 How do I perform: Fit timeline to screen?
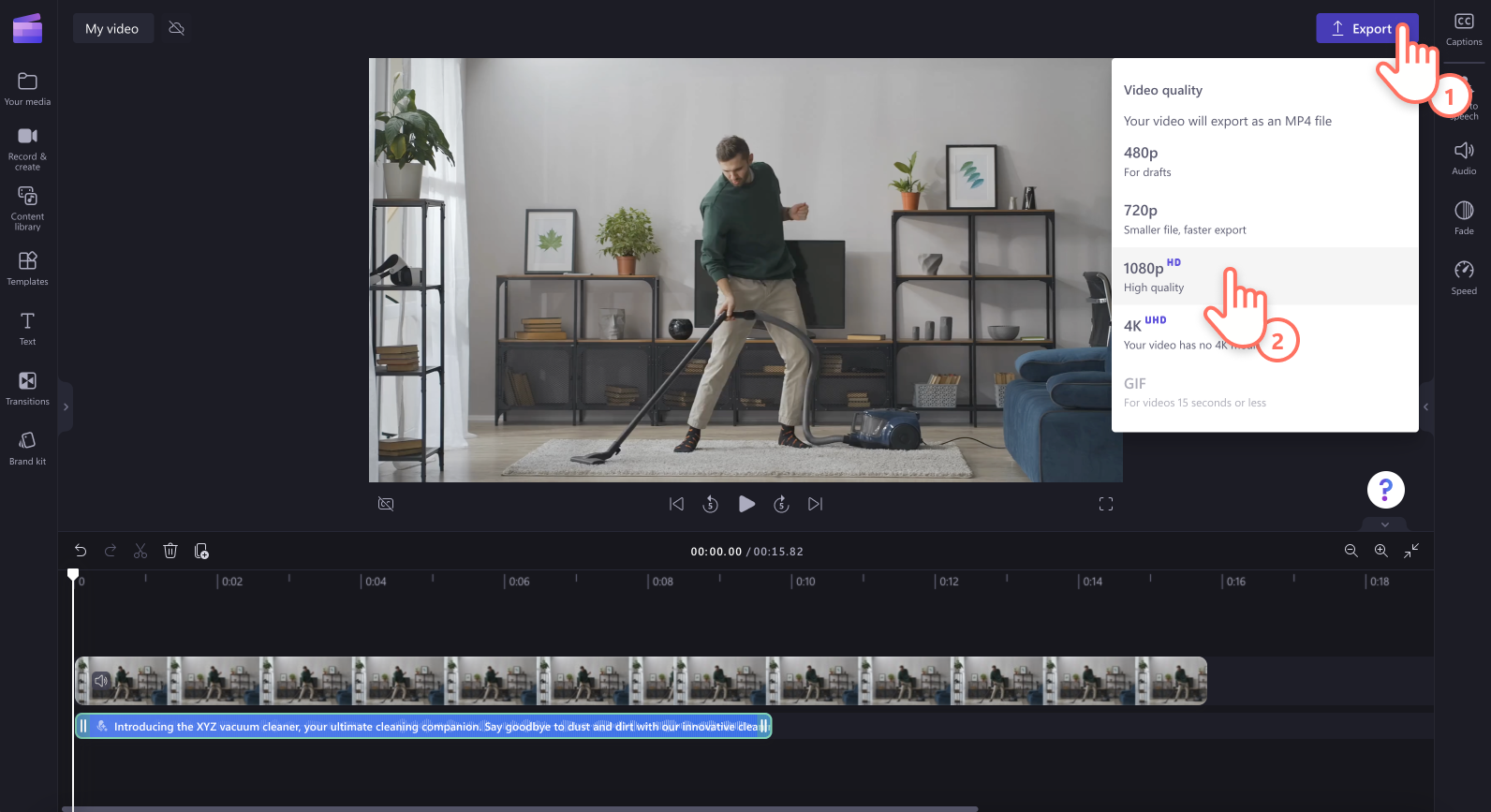coord(1411,551)
